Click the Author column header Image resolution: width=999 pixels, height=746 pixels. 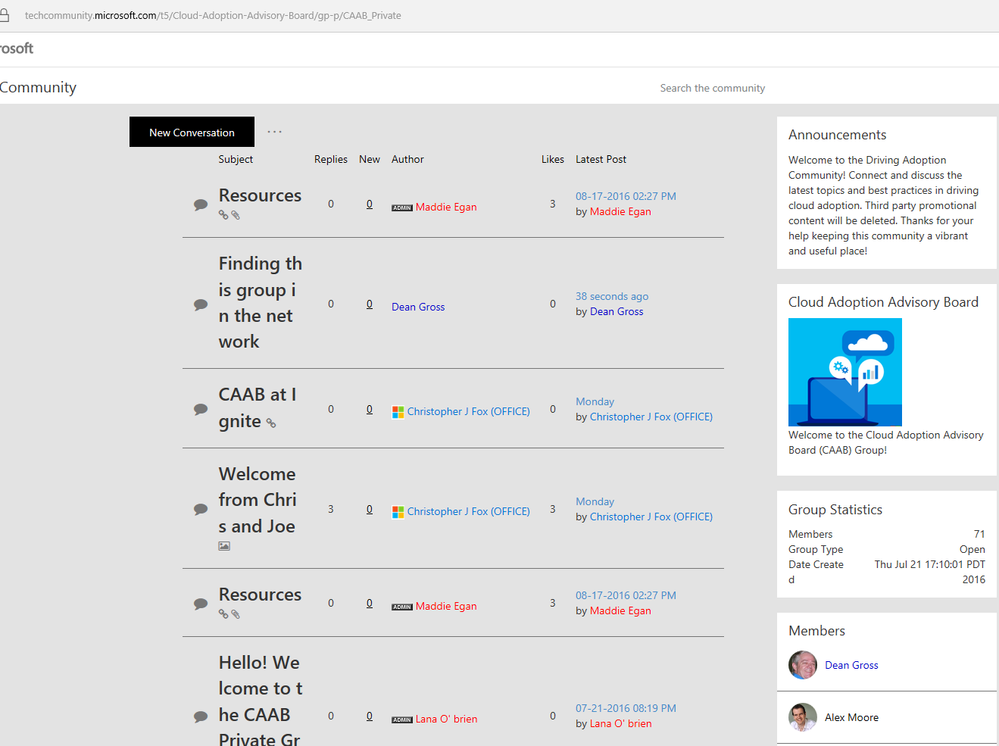(x=407, y=159)
